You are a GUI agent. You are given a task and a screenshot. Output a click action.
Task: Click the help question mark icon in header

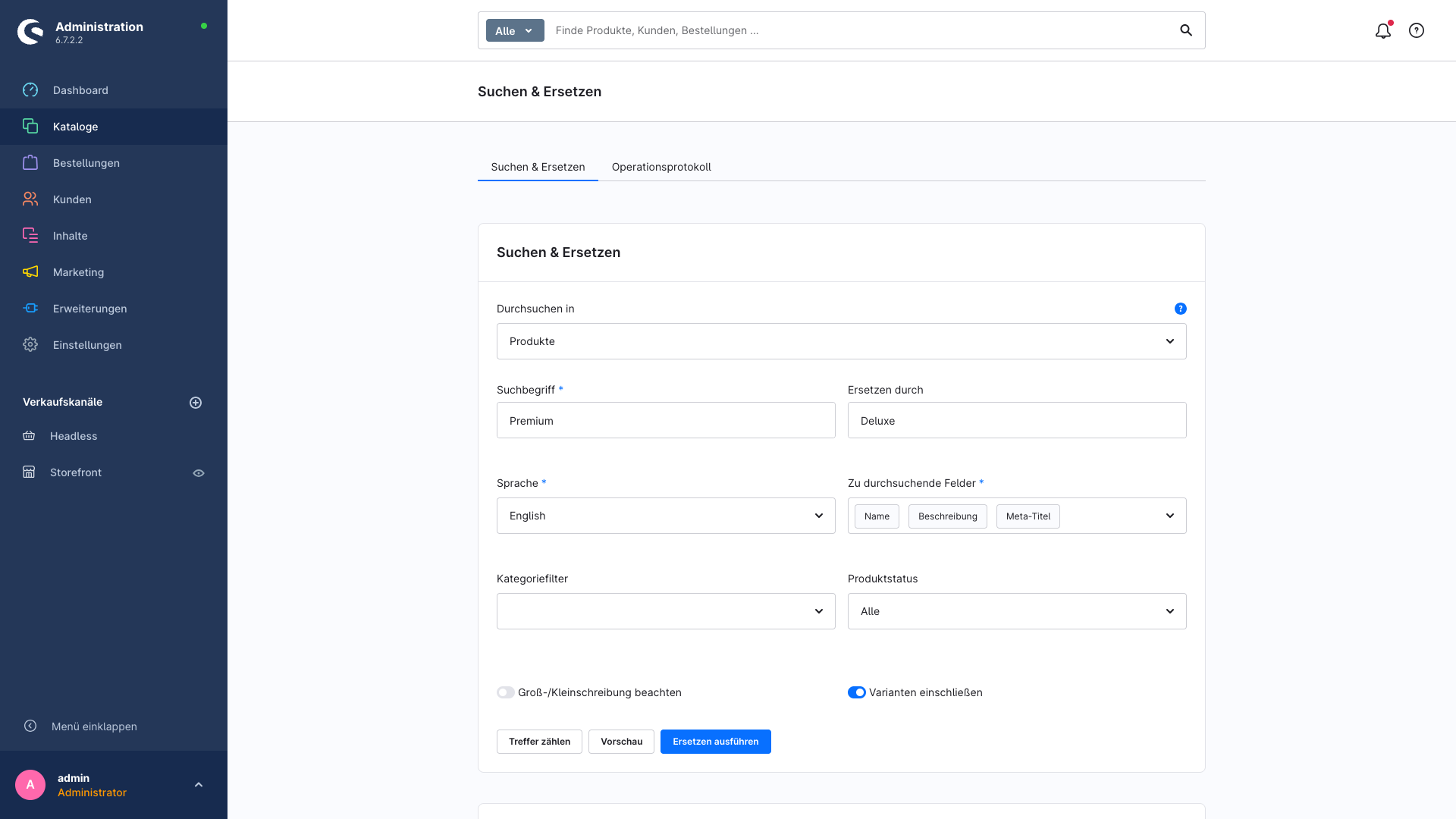click(x=1417, y=30)
